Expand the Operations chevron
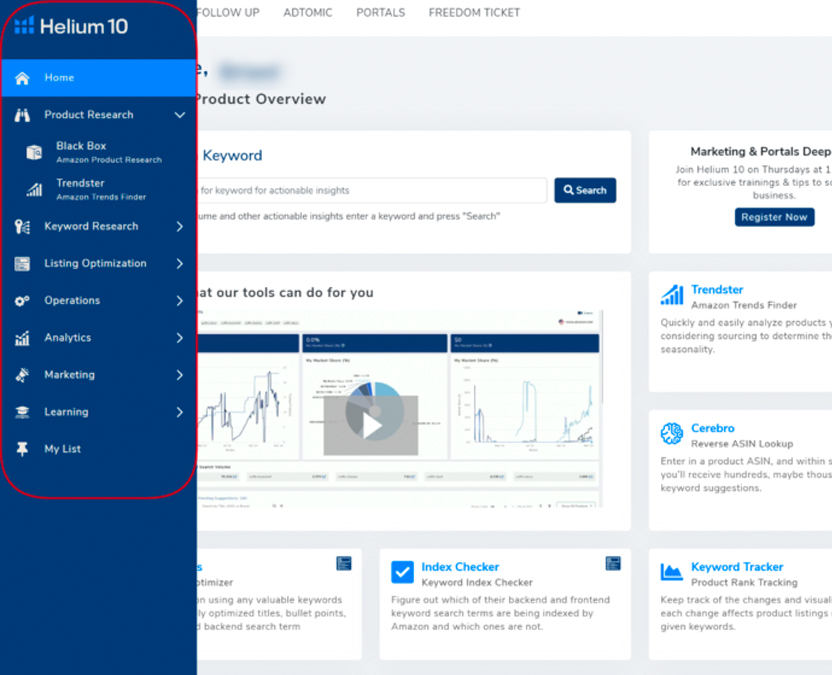Screen dimensions: 832x675 coord(180,301)
